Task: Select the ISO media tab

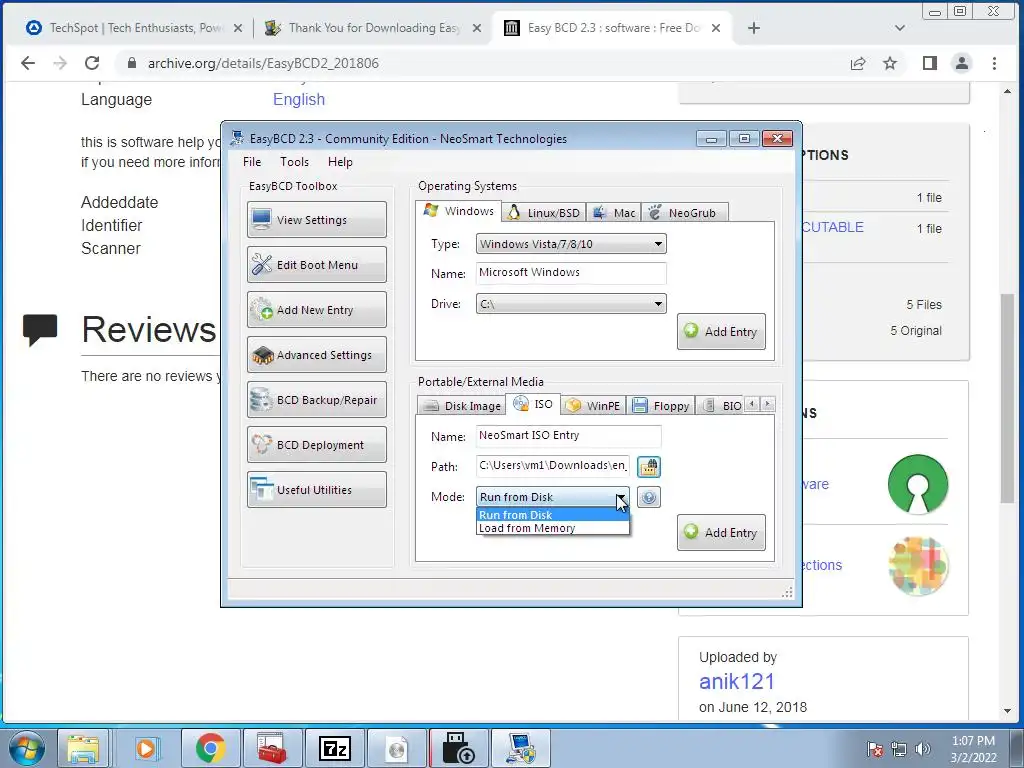Action: point(533,404)
